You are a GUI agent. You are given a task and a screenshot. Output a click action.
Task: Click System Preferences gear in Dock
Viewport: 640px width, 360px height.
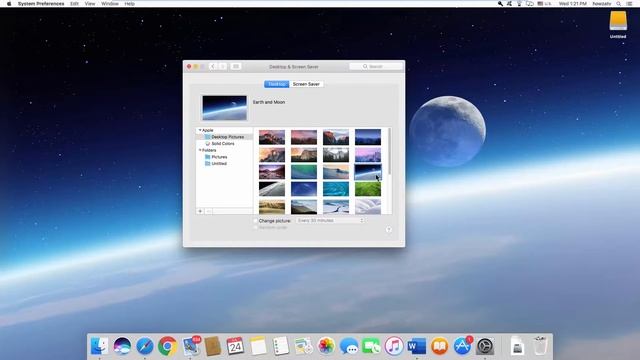pyautogui.click(x=485, y=346)
